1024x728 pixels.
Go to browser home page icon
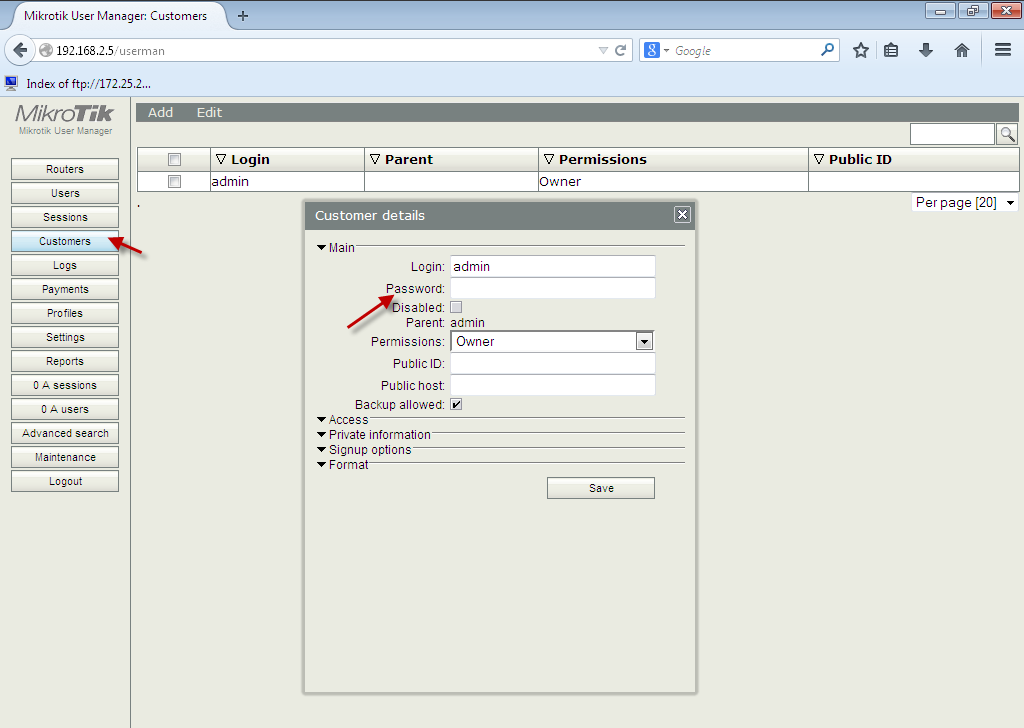click(961, 50)
